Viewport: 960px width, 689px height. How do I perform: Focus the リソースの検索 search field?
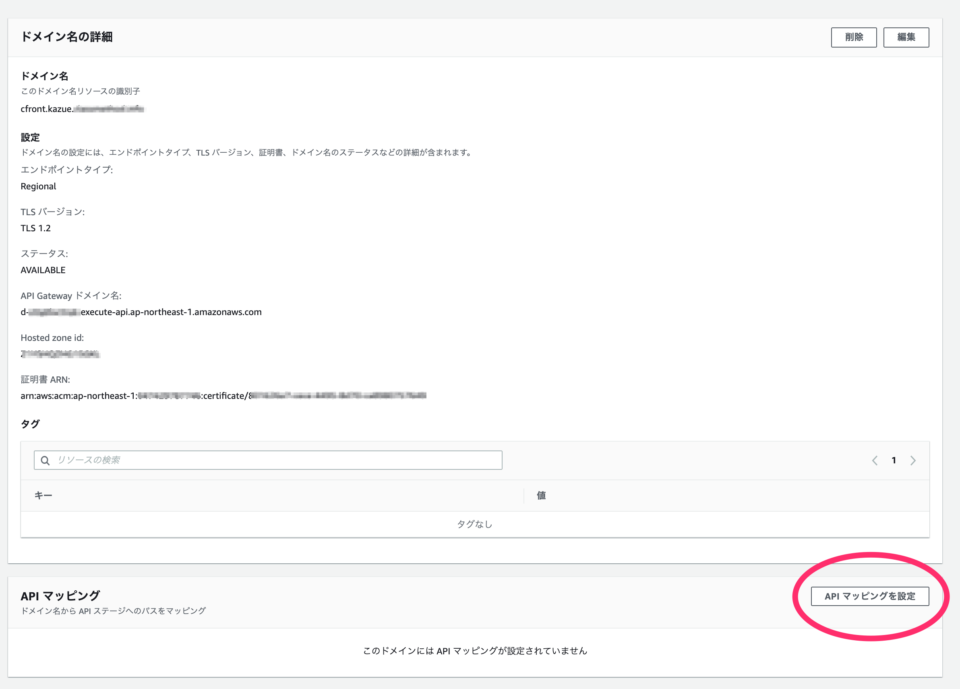click(x=275, y=460)
